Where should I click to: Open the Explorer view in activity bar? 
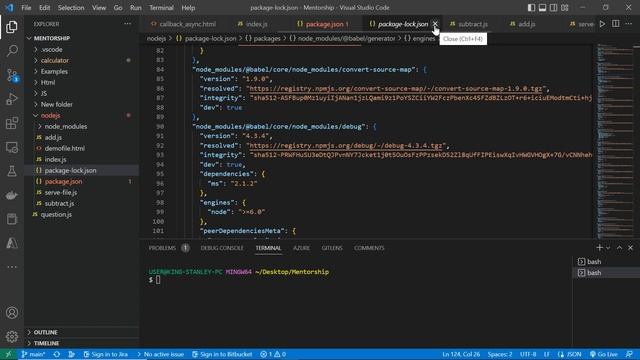pyautogui.click(x=12, y=27)
